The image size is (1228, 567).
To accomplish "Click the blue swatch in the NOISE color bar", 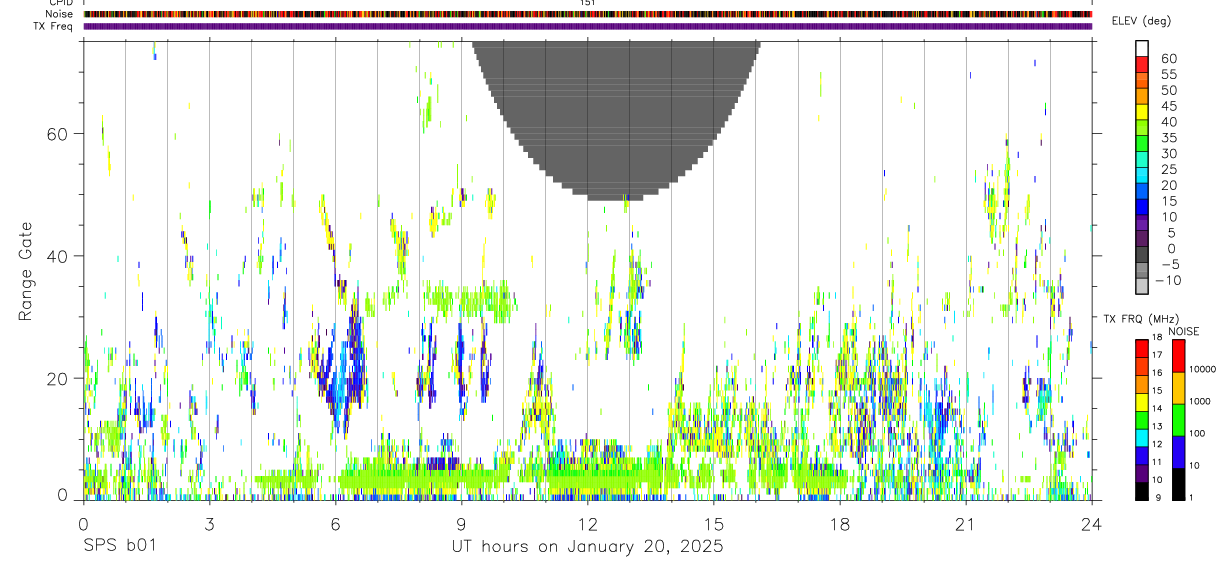I will coord(1179,452).
